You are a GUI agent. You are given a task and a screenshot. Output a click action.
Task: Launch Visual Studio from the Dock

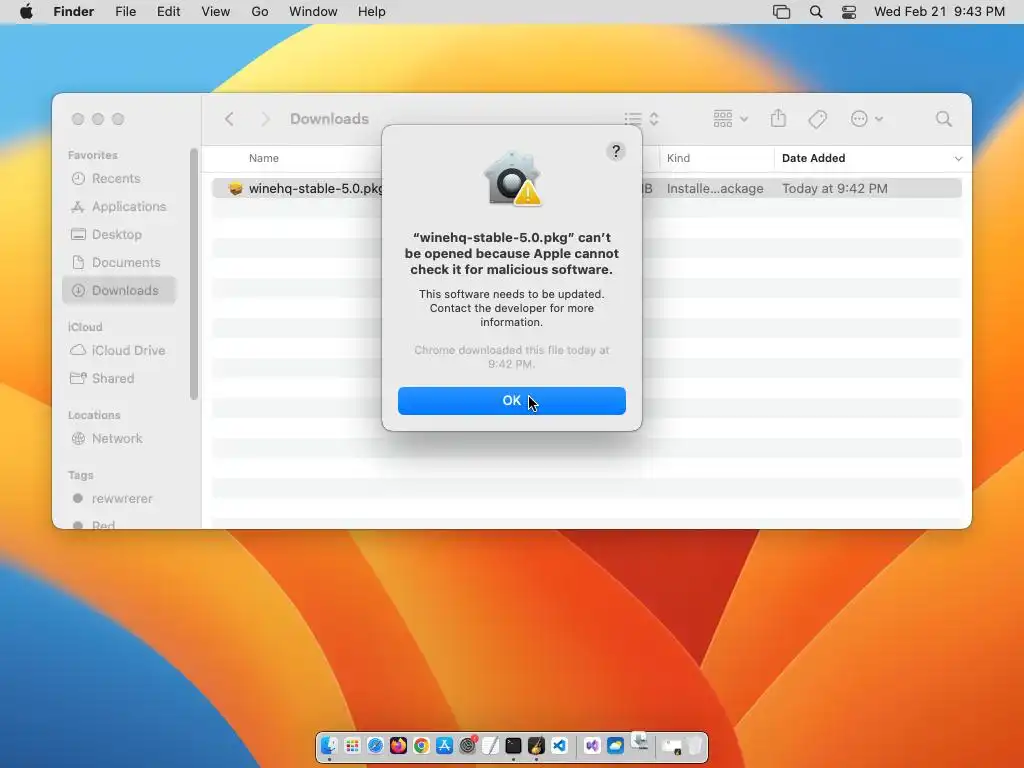click(x=592, y=745)
